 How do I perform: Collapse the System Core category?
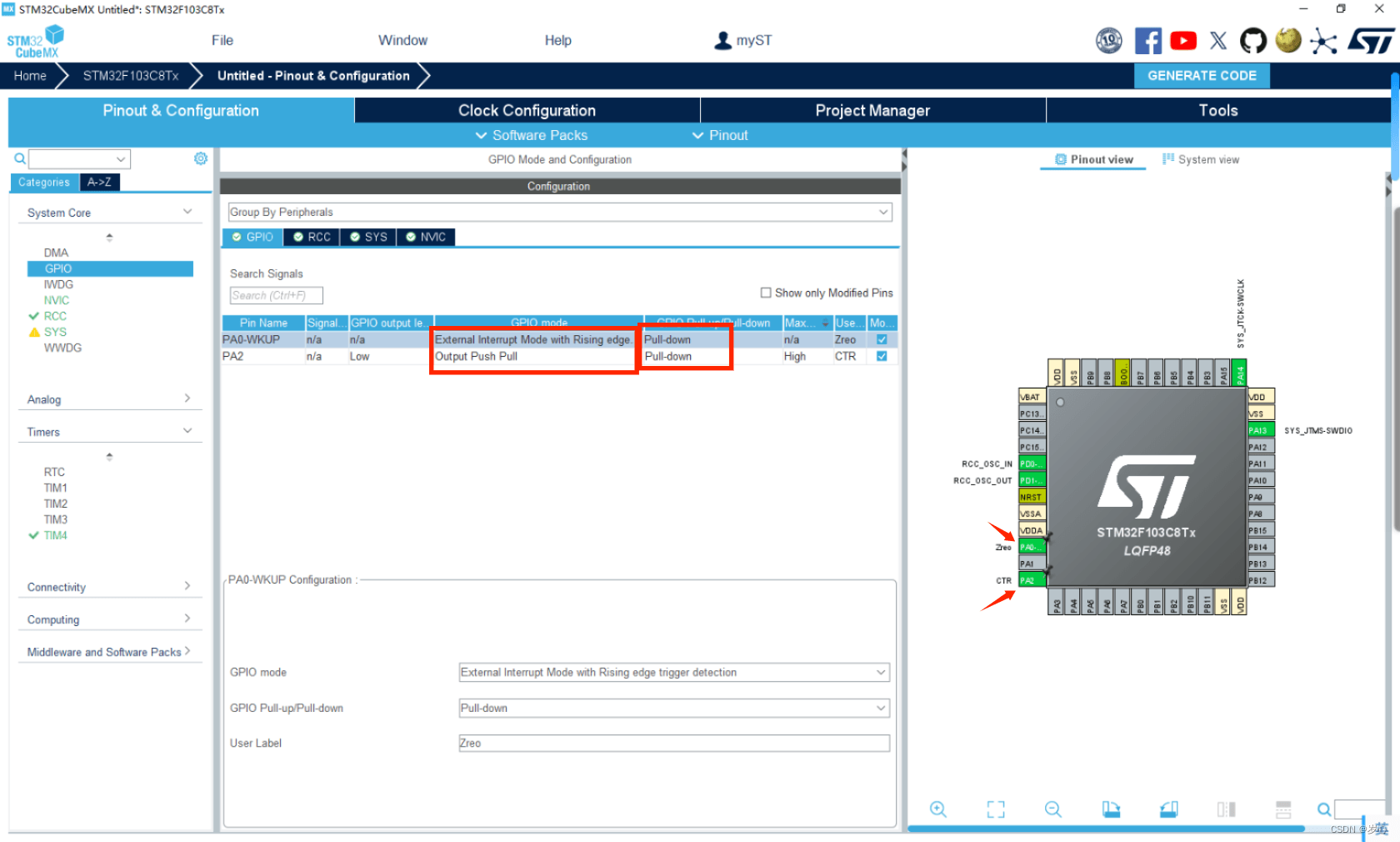coord(187,212)
